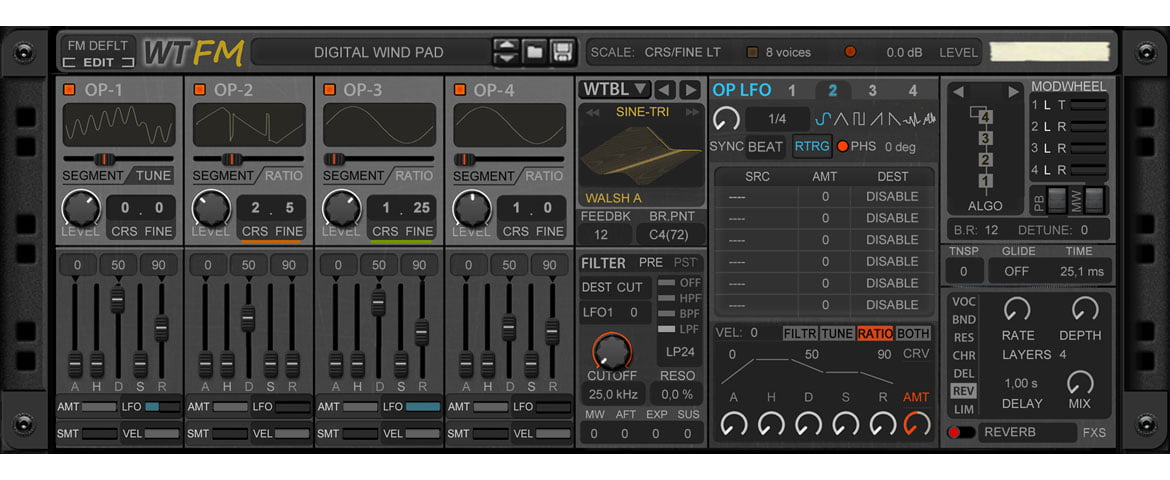
Task: Rewind the SINE-TRI wavetable bank with double-left arrows
Action: click(592, 112)
